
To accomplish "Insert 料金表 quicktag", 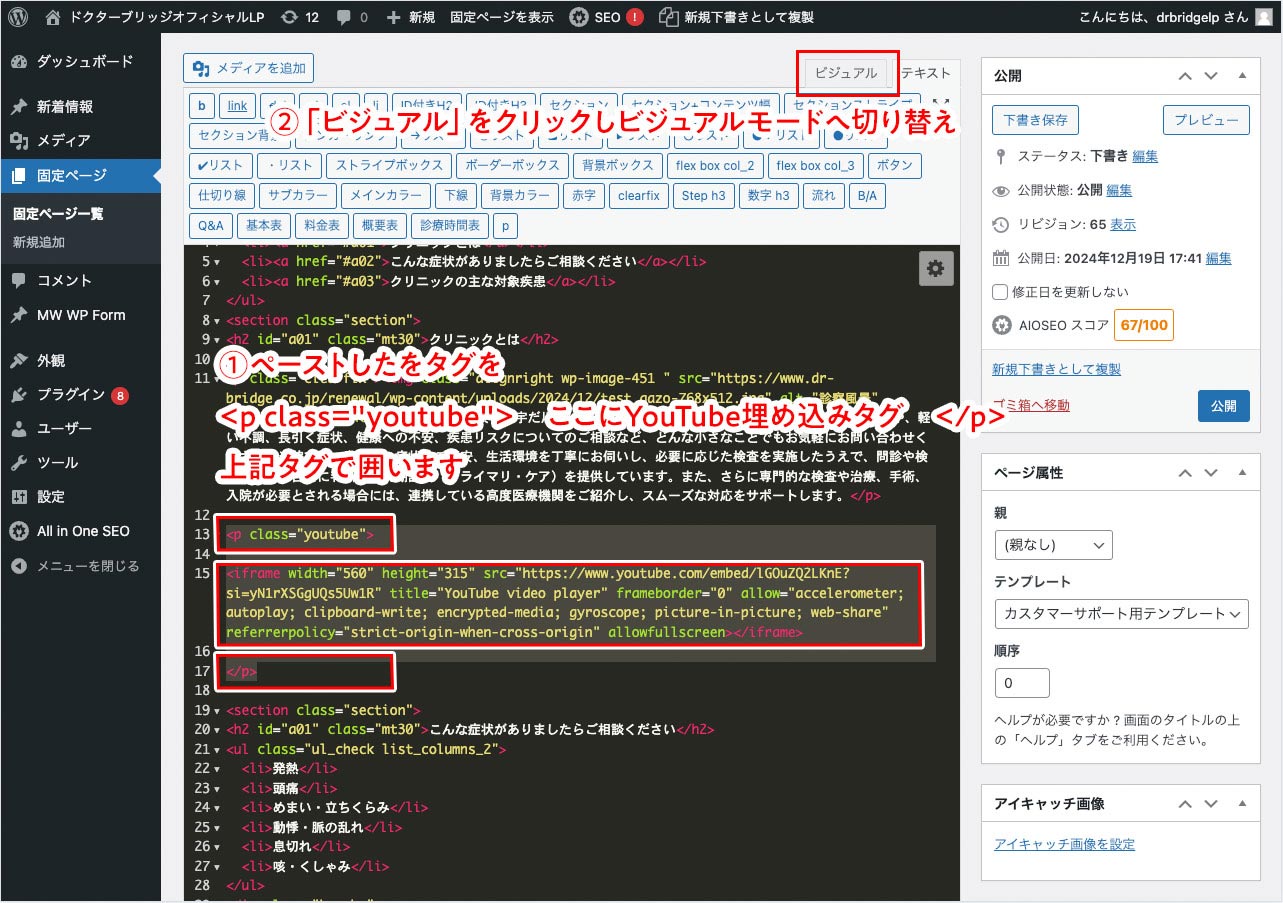I will point(322,226).
